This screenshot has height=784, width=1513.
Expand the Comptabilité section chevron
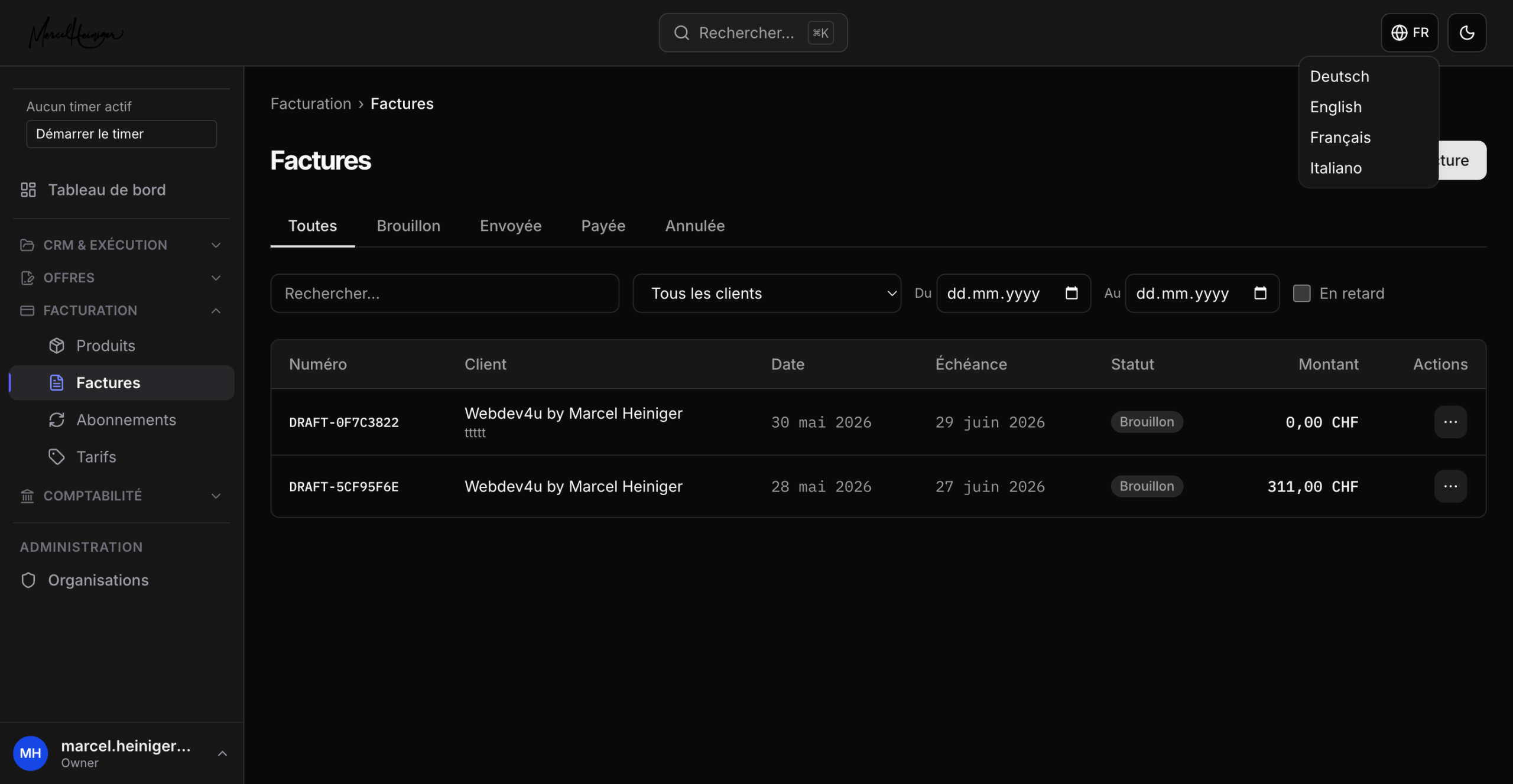coord(216,496)
